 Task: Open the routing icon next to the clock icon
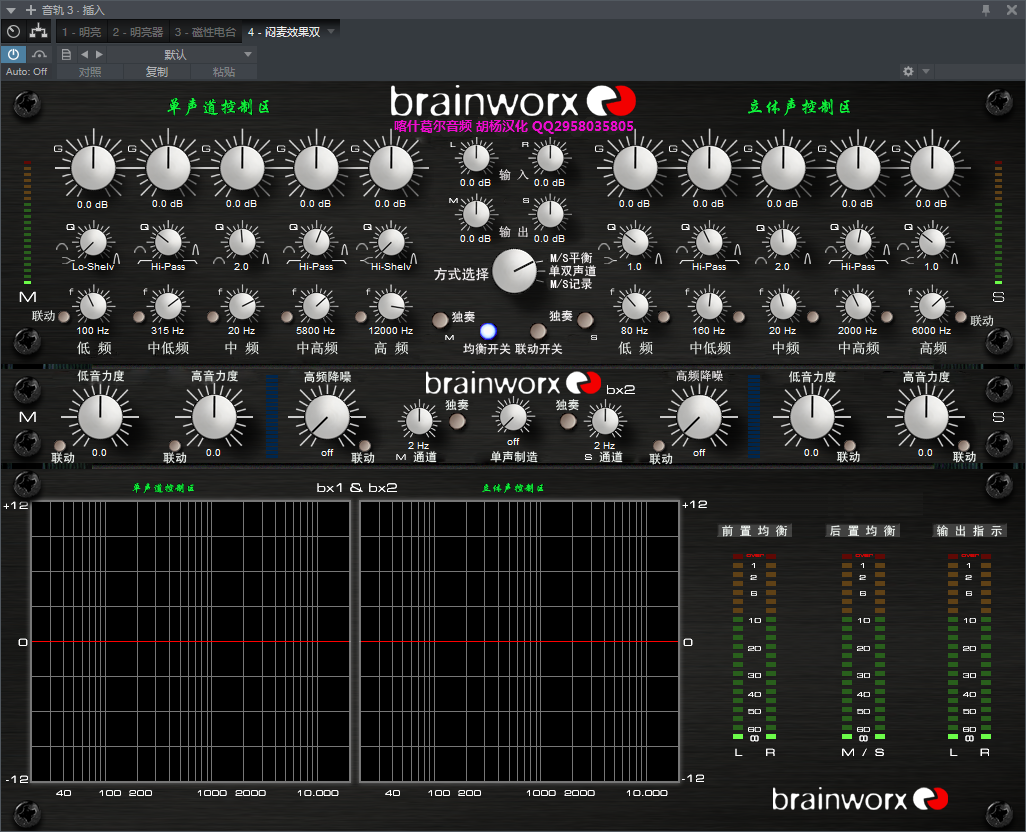(39, 31)
